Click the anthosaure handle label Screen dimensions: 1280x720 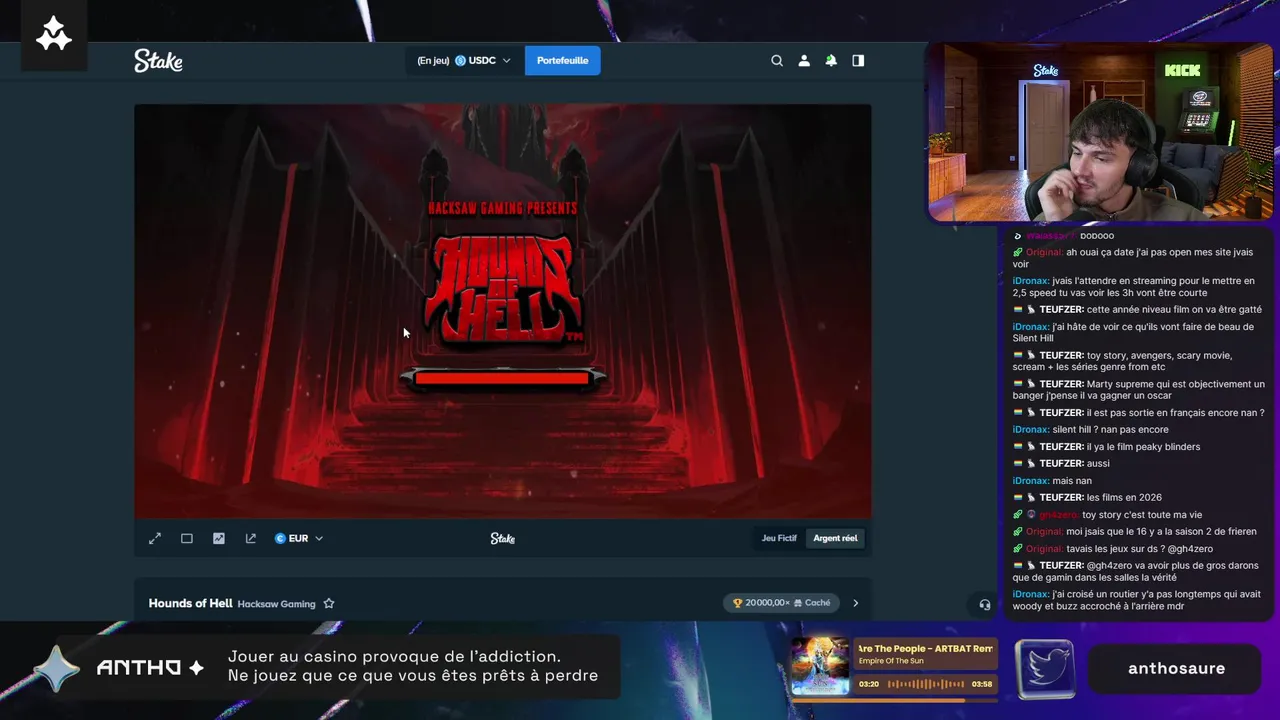[1176, 669]
